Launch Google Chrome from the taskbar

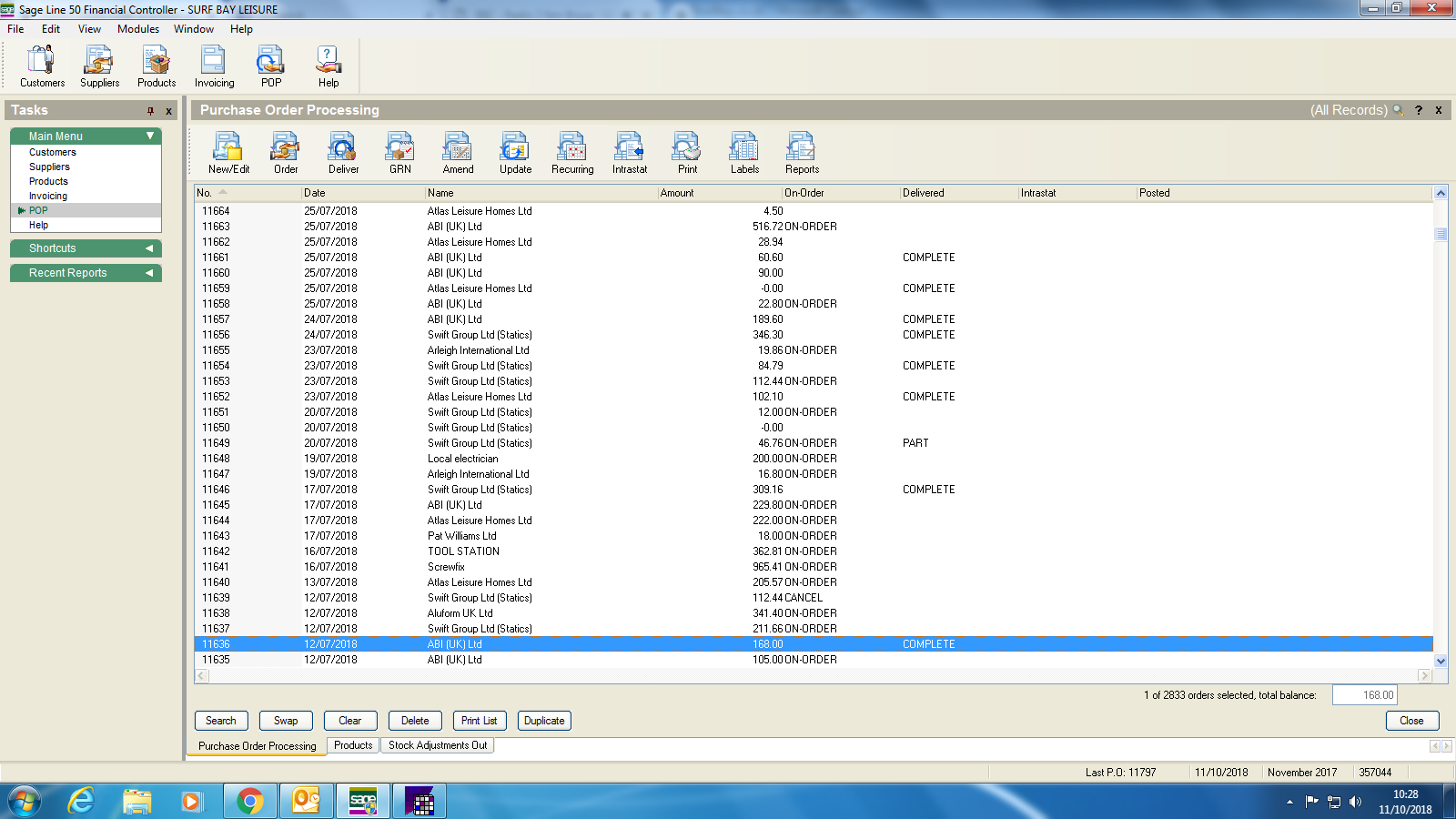tap(249, 801)
